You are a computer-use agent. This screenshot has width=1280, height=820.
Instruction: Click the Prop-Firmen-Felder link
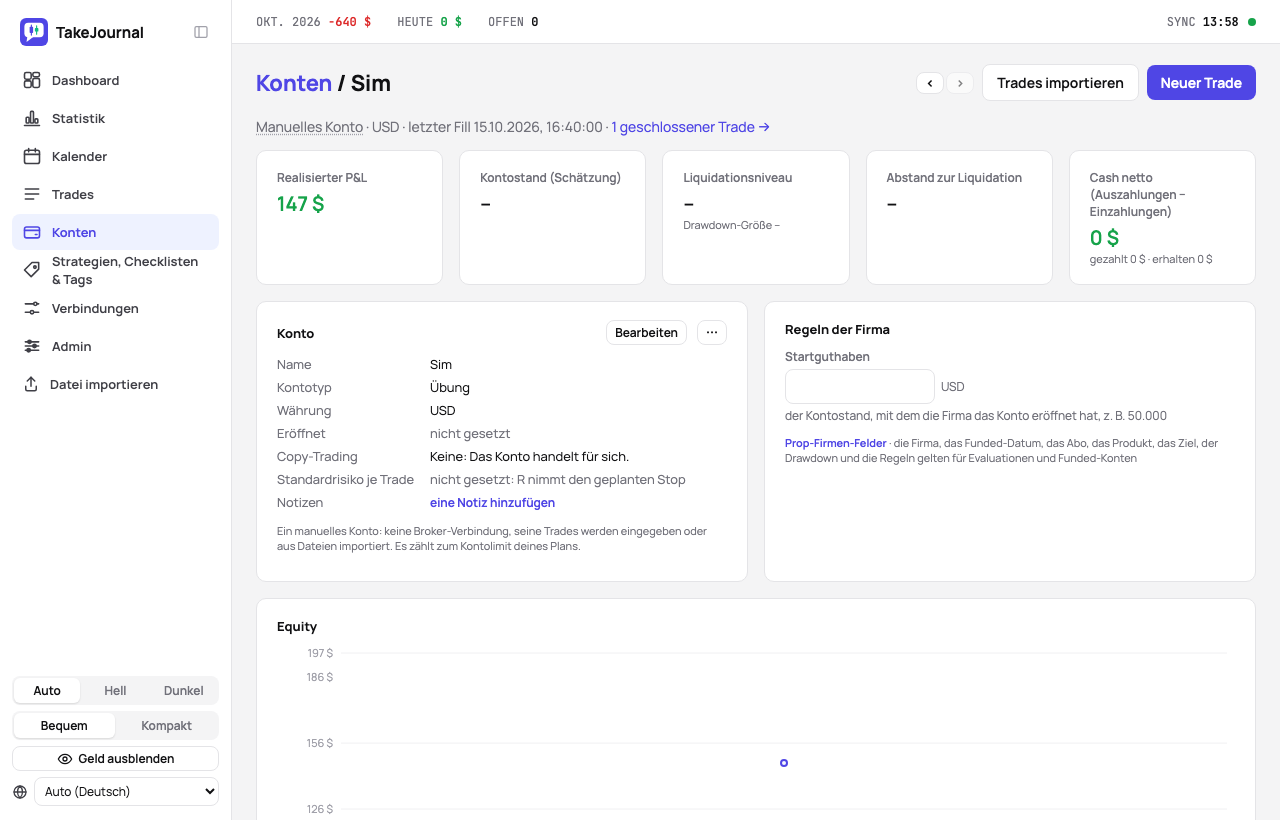[836, 443]
